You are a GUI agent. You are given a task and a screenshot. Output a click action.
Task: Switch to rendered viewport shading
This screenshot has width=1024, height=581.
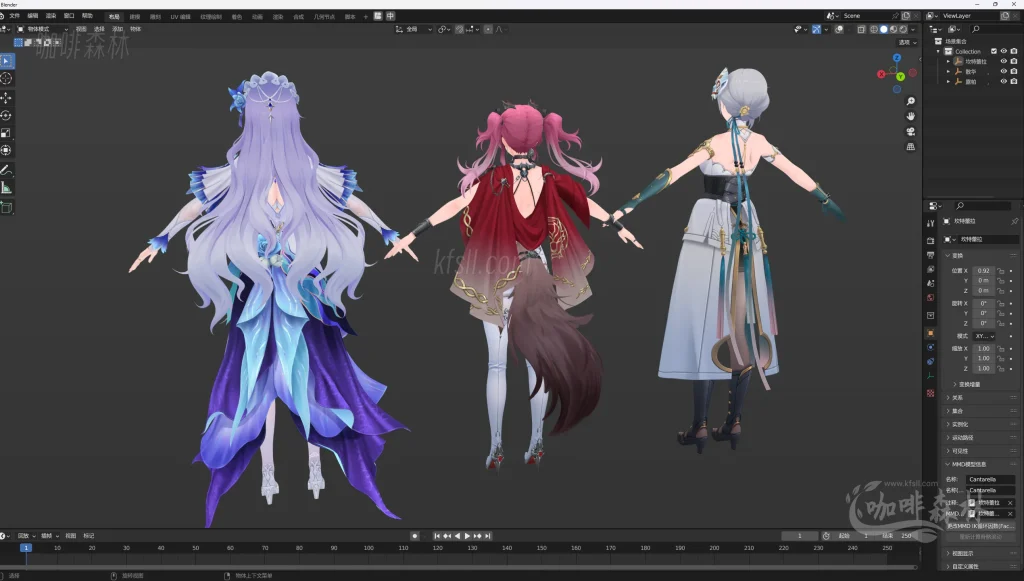click(x=903, y=29)
